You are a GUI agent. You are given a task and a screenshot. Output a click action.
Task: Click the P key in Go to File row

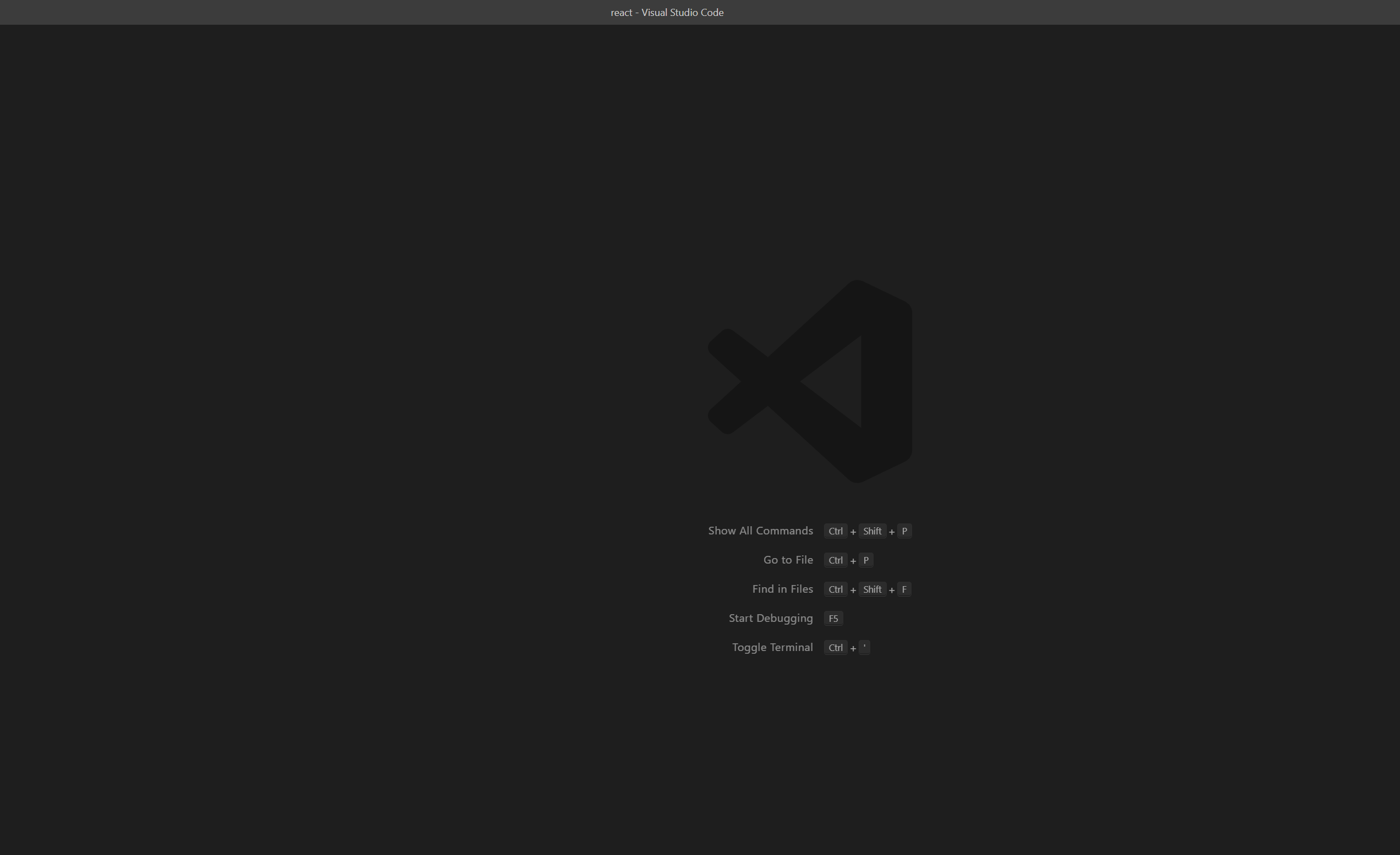pyautogui.click(x=866, y=560)
